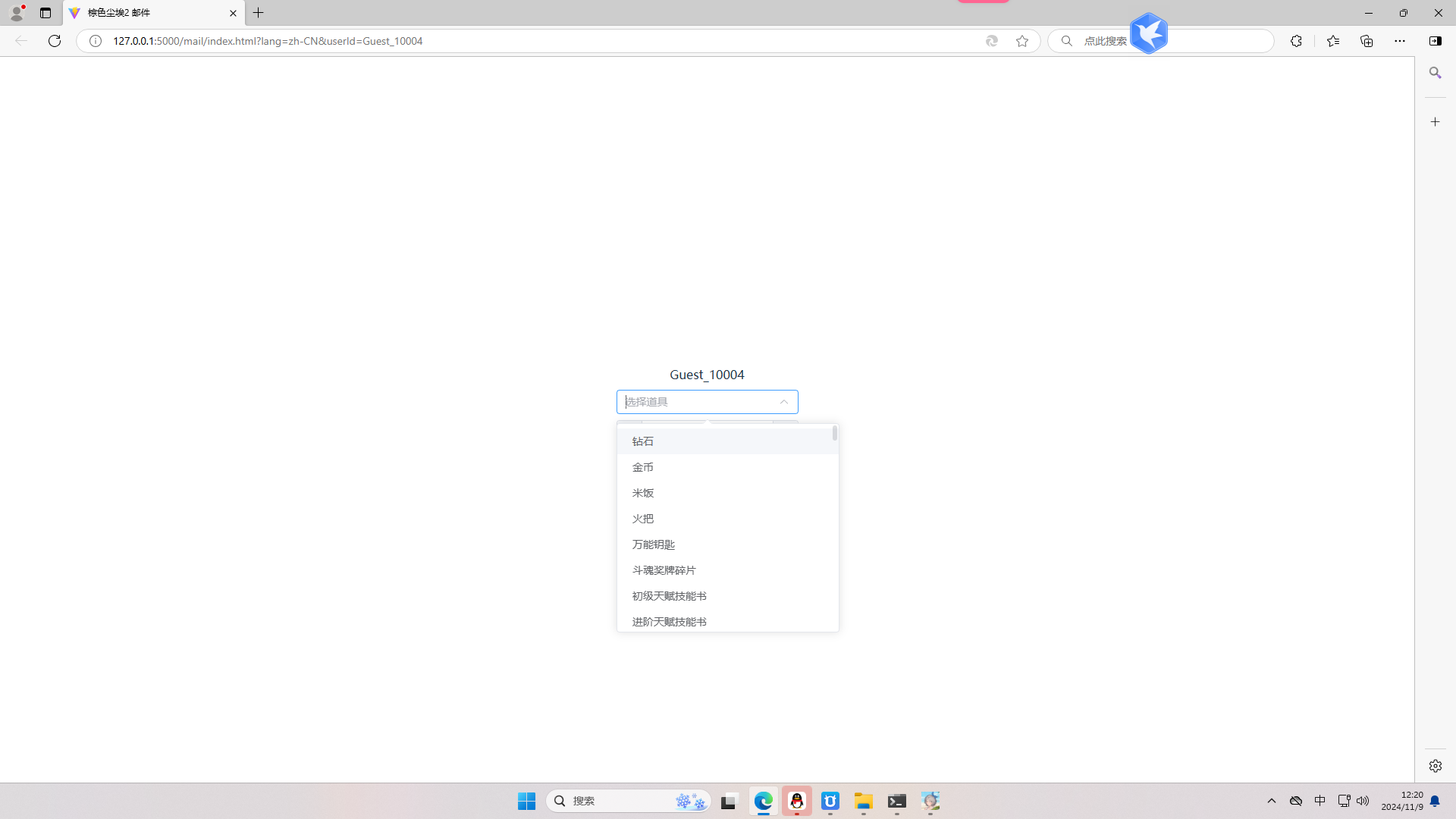The width and height of the screenshot is (1456, 819).
Task: Click the sidebar search magnifier icon
Action: 1435,73
